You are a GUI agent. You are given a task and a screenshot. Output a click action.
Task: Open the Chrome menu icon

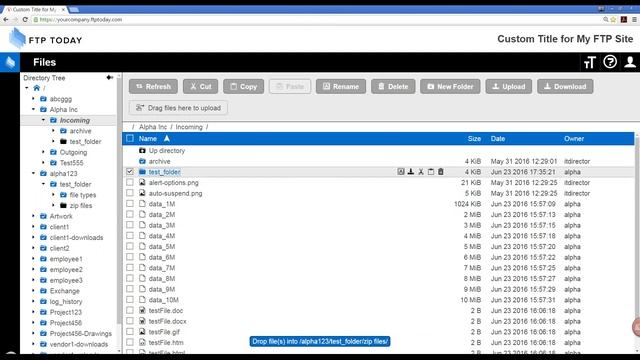click(x=634, y=19)
